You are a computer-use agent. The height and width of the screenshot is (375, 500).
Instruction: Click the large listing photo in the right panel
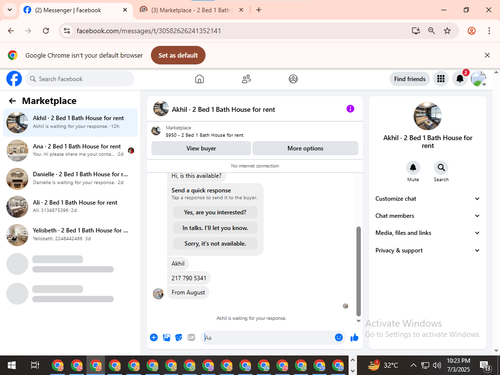(x=428, y=116)
